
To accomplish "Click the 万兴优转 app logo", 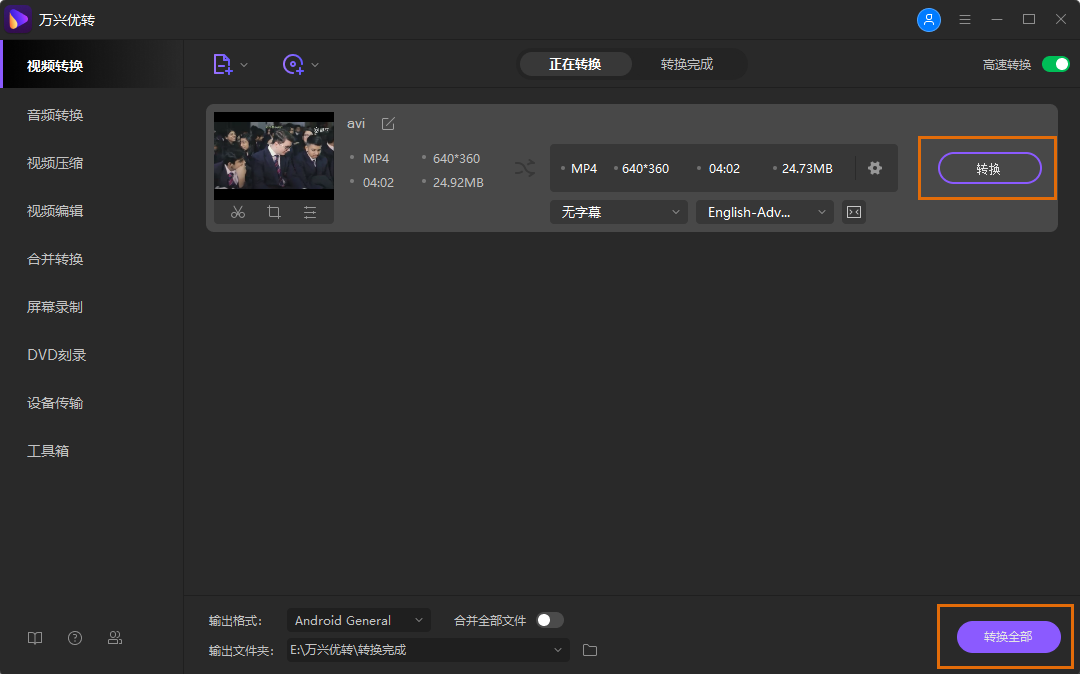I will pos(19,19).
